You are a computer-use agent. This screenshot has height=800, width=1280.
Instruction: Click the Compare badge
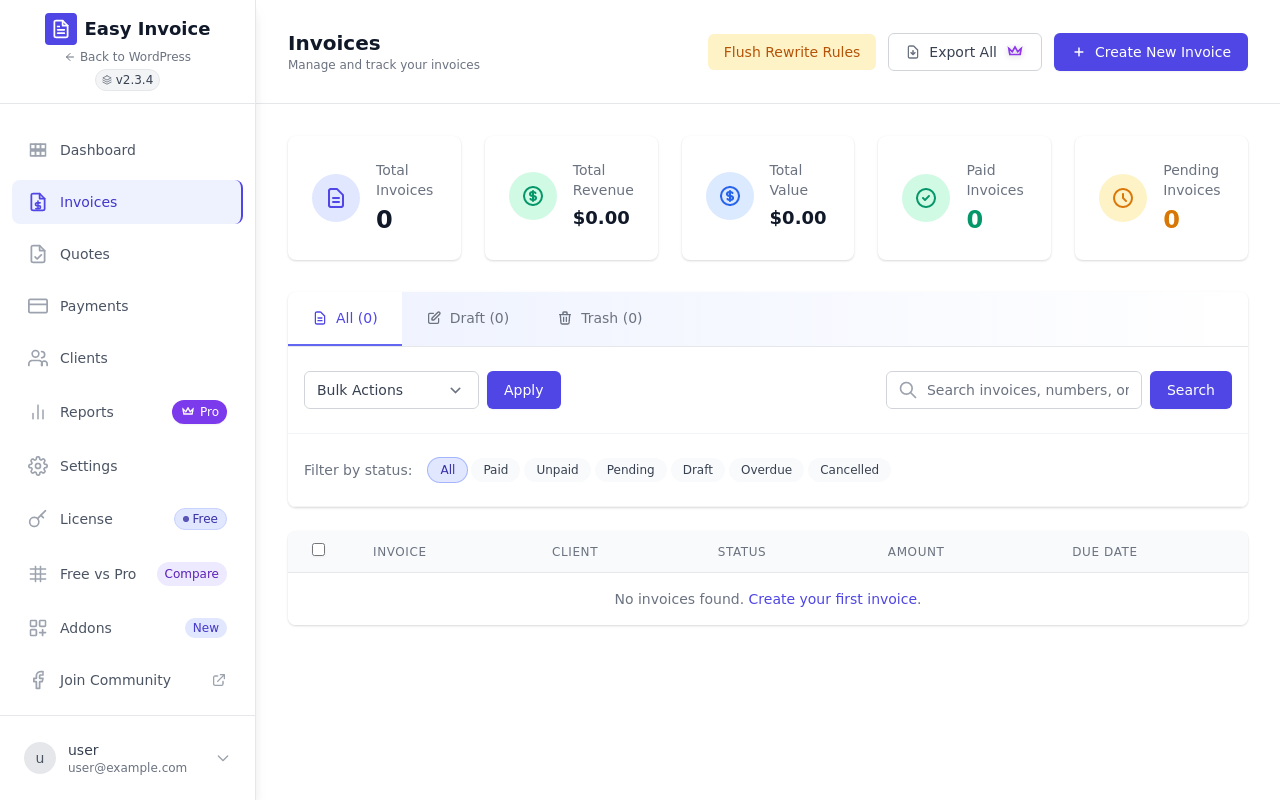192,574
